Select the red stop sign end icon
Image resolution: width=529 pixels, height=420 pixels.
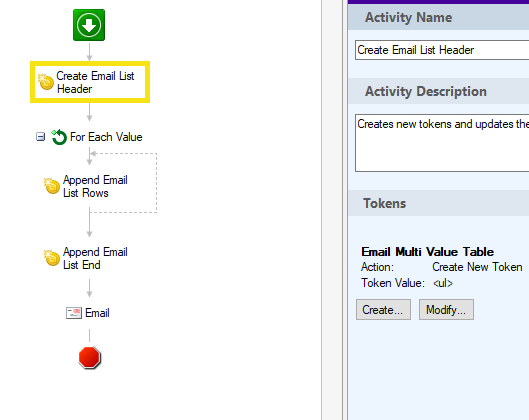tap(89, 357)
